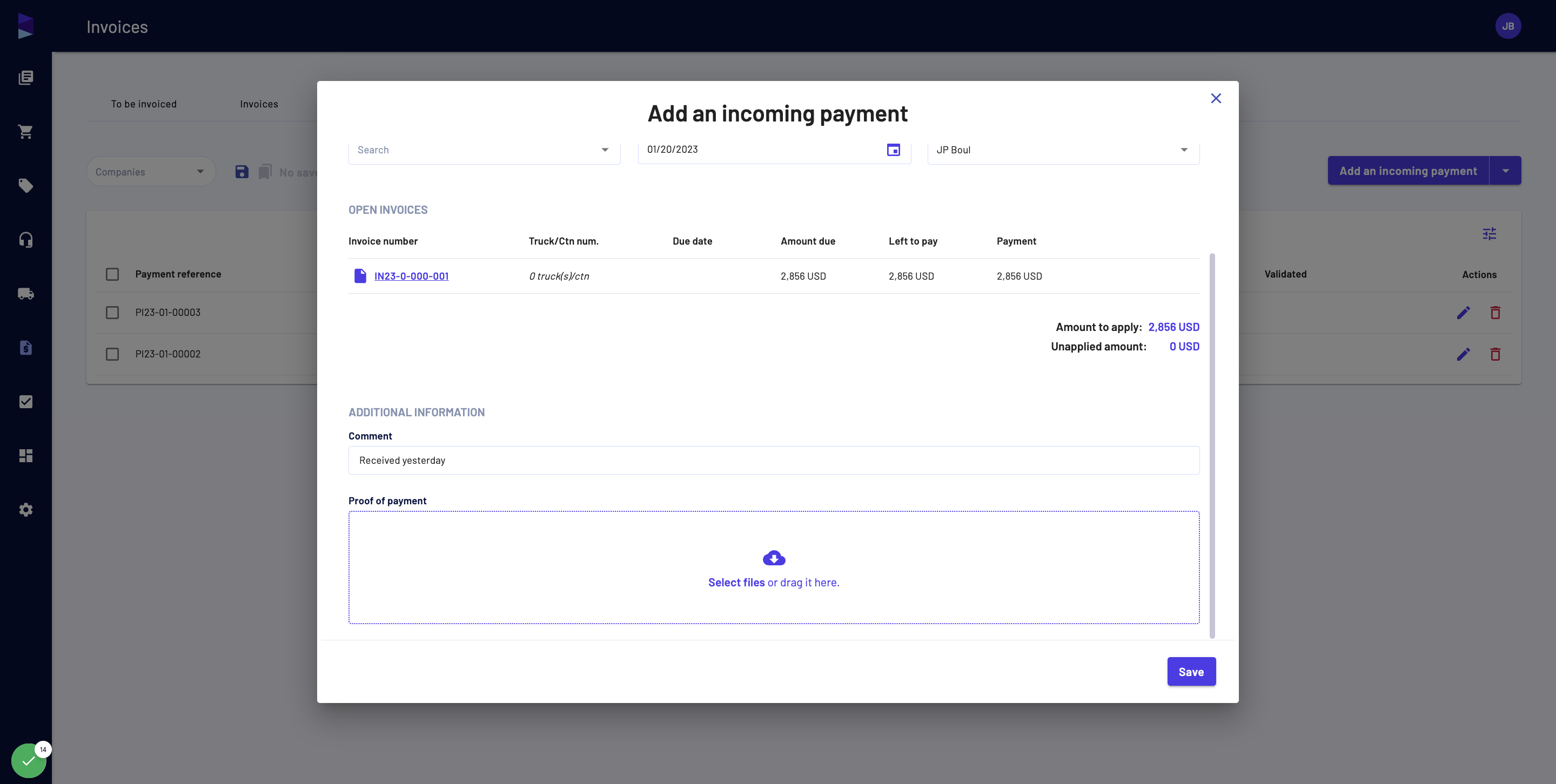Click the Comment input field
Viewport: 1556px width, 784px height.
[774, 461]
